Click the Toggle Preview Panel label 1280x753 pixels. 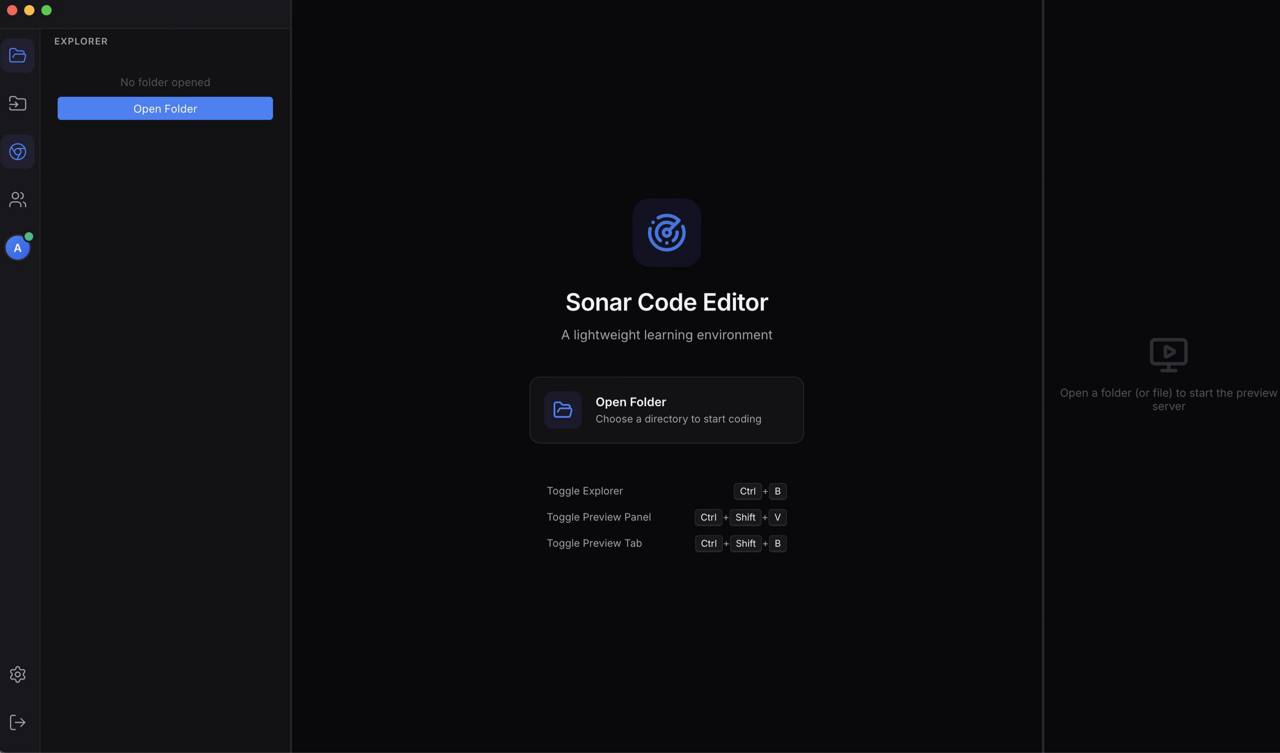pyautogui.click(x=599, y=517)
